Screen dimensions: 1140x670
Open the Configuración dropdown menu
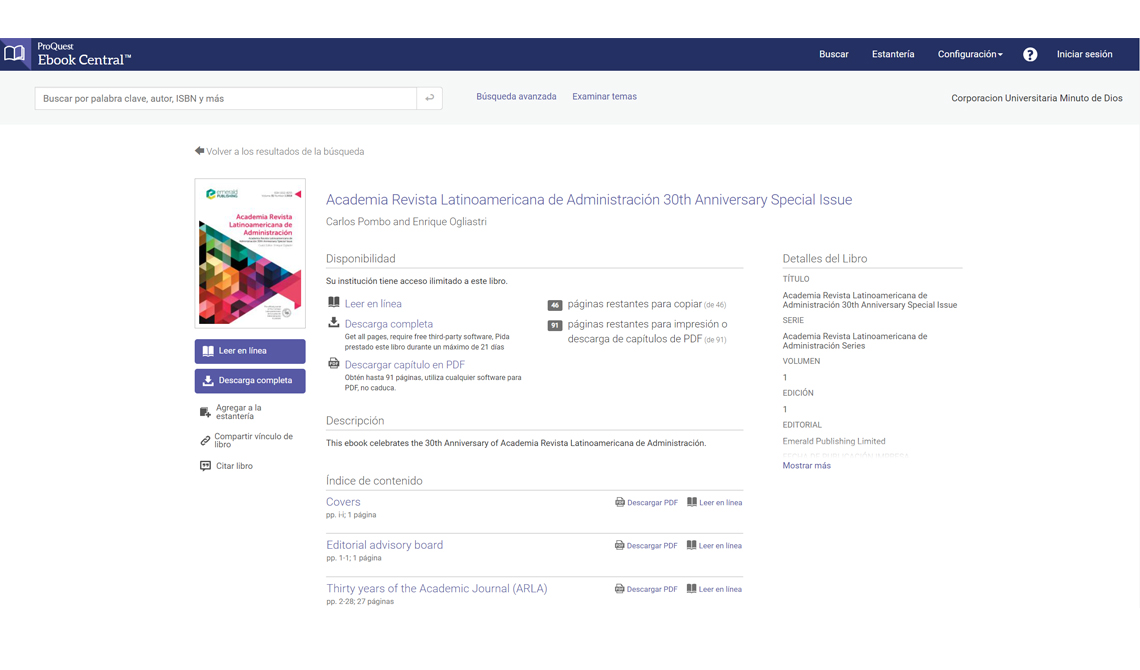pyautogui.click(x=970, y=55)
